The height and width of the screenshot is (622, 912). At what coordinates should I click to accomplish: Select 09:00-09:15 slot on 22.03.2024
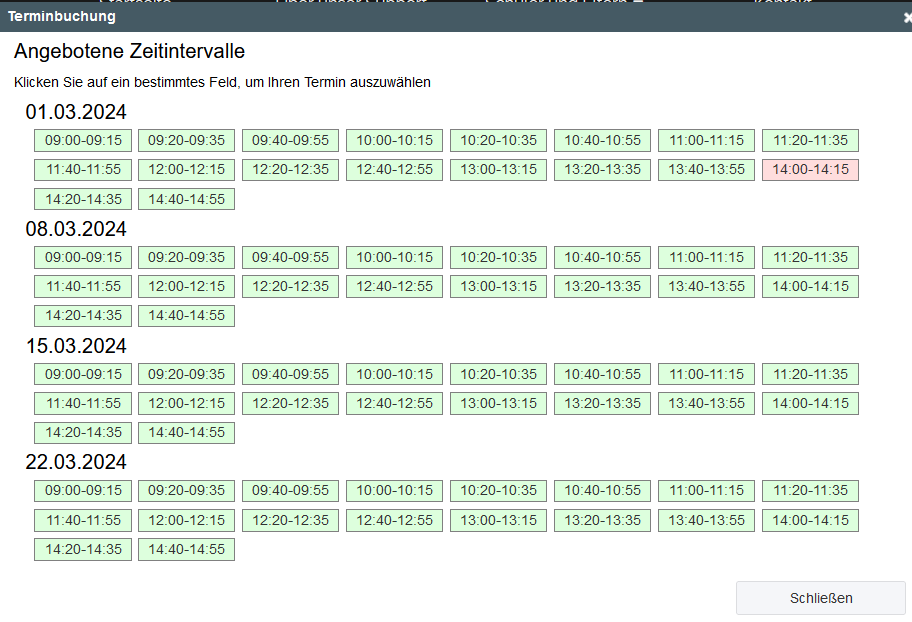tap(83, 491)
